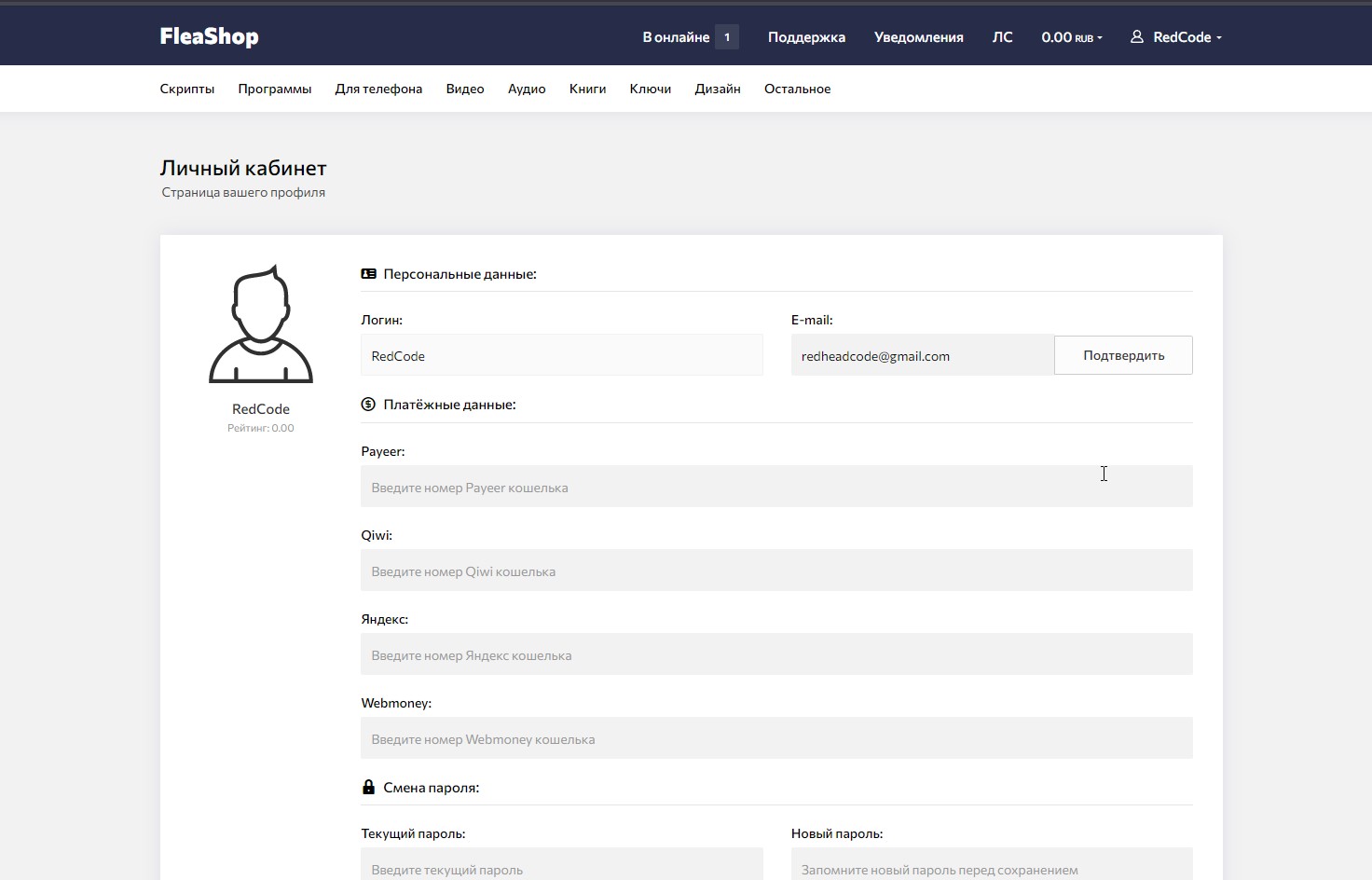The image size is (1372, 880).
Task: Focus the Qiwi wallet number field
Action: 776,571
